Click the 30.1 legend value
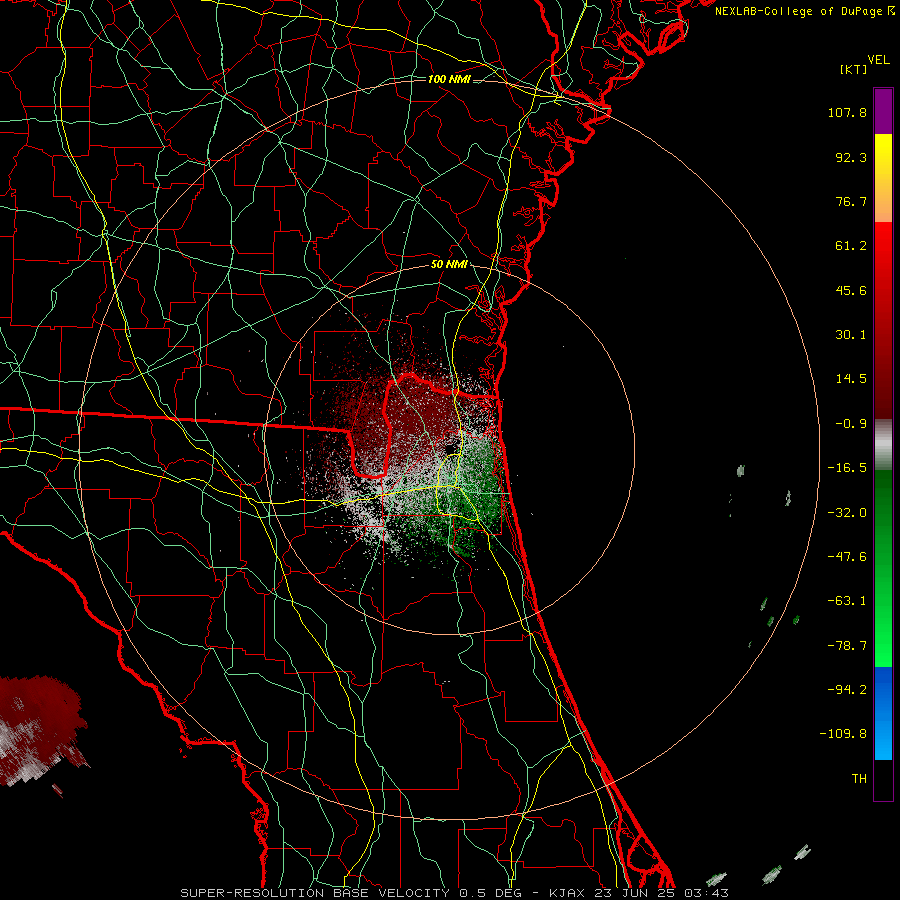This screenshot has height=900, width=900. tap(851, 335)
